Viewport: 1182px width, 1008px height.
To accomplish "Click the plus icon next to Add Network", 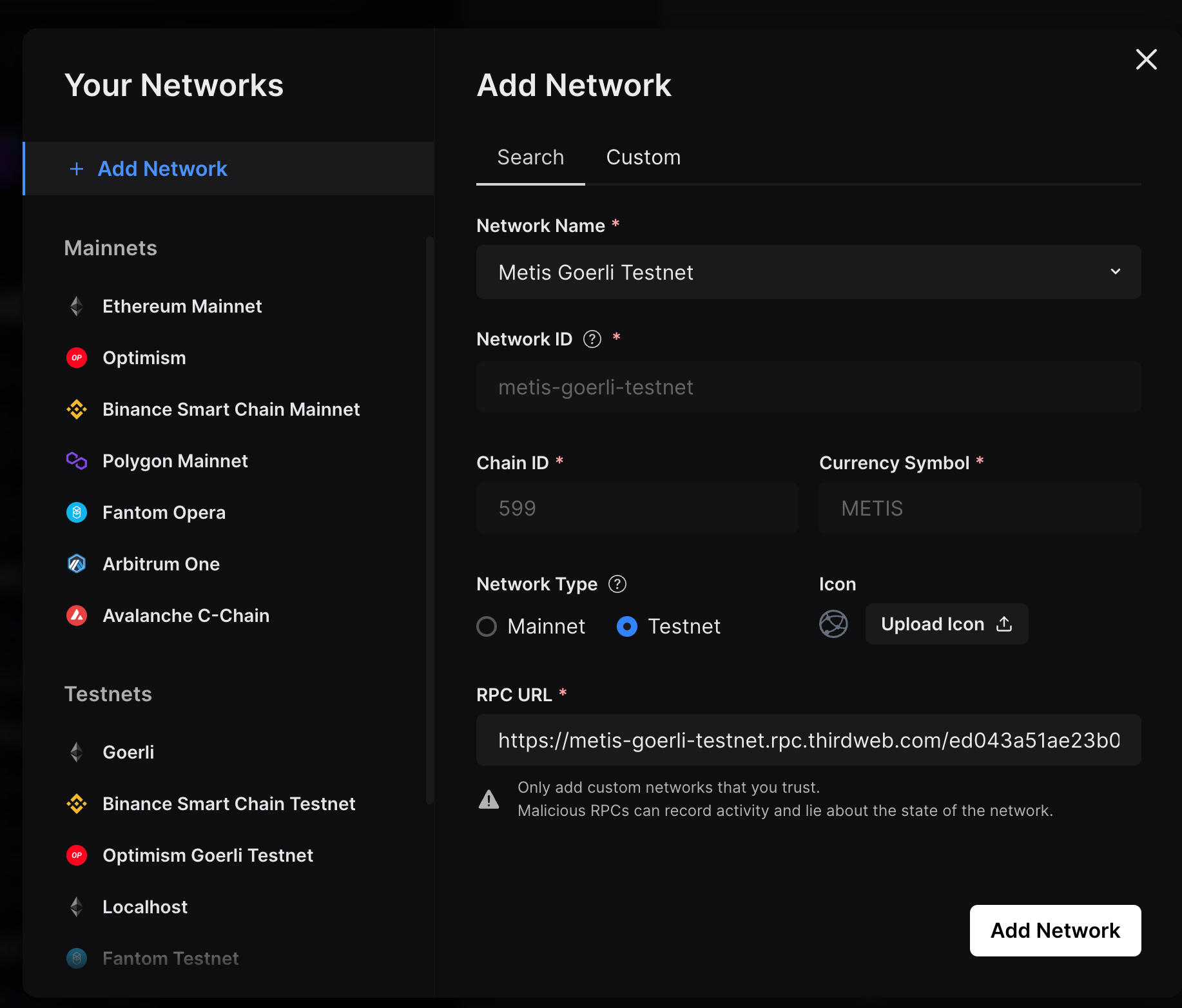I will click(77, 168).
